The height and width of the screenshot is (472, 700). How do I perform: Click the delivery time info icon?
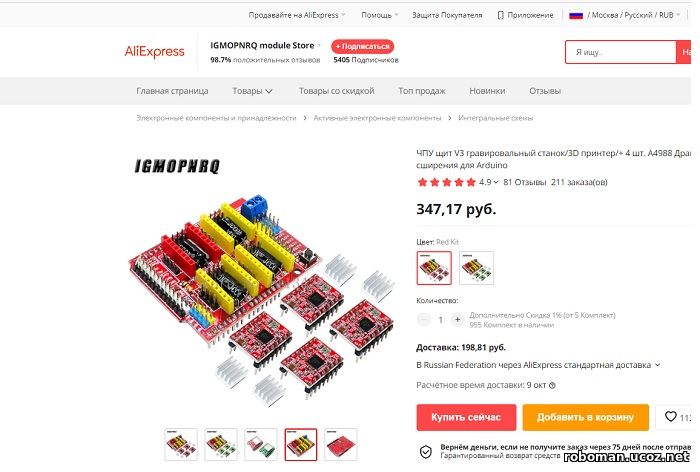coord(552,385)
